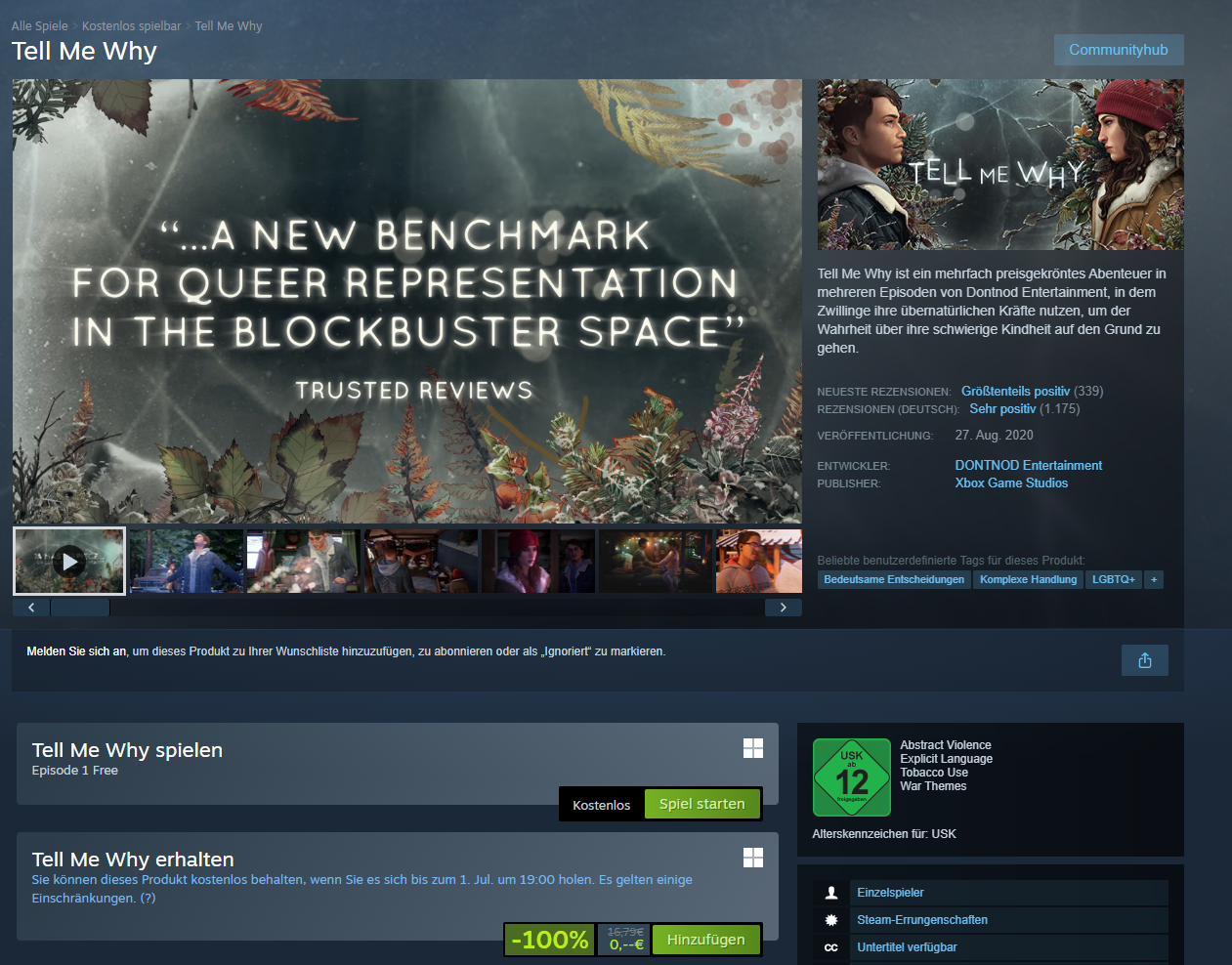Click Windows icon in Tell Me Why erhalten box

(x=753, y=858)
